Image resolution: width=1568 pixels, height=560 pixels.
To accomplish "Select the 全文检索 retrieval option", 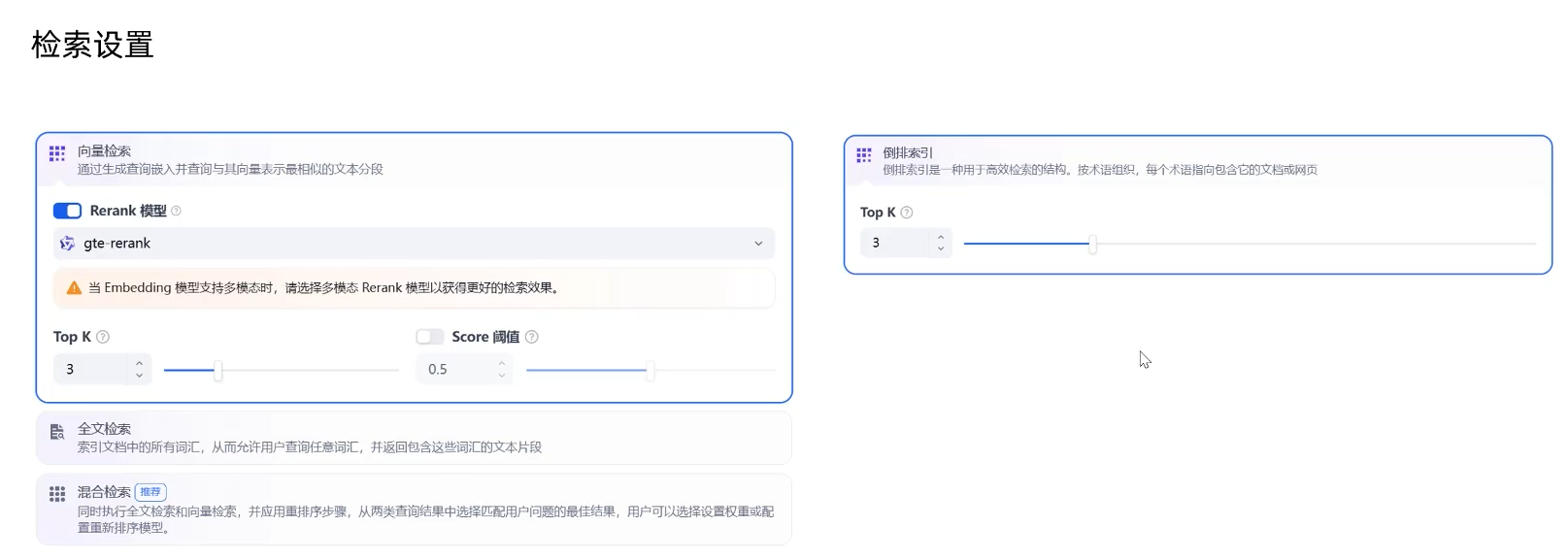I will (x=414, y=438).
